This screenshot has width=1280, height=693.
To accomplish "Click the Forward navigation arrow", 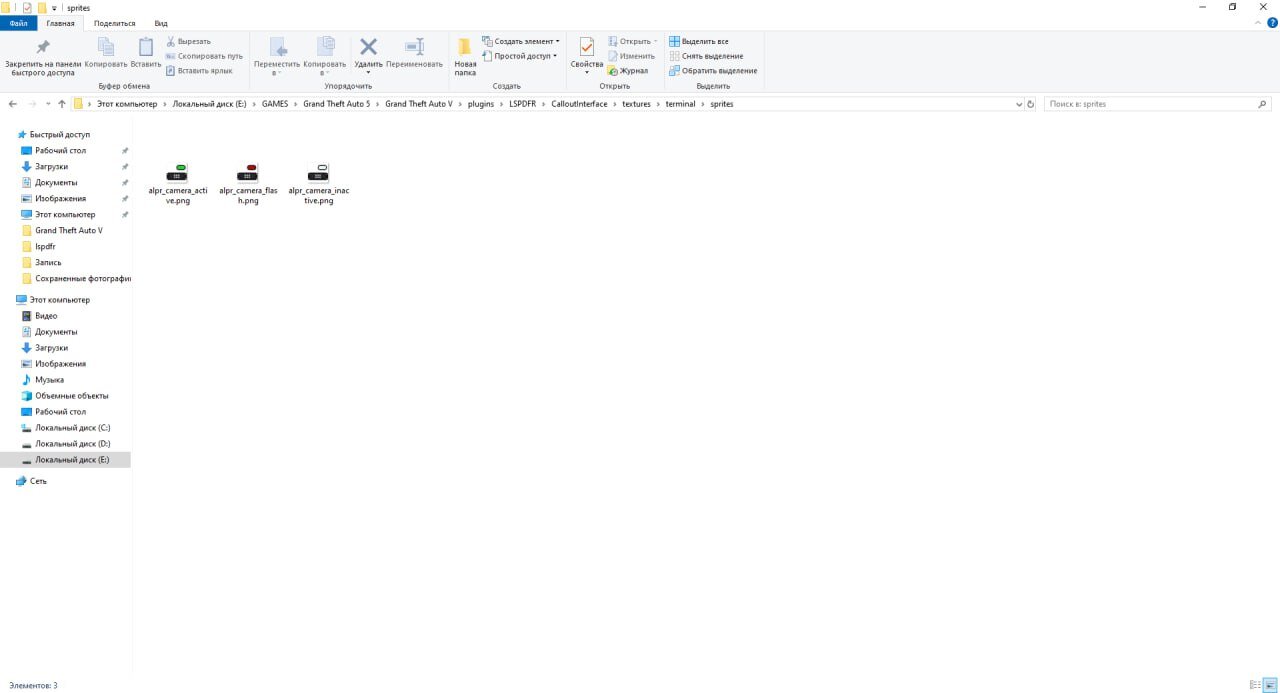I will [x=32, y=104].
